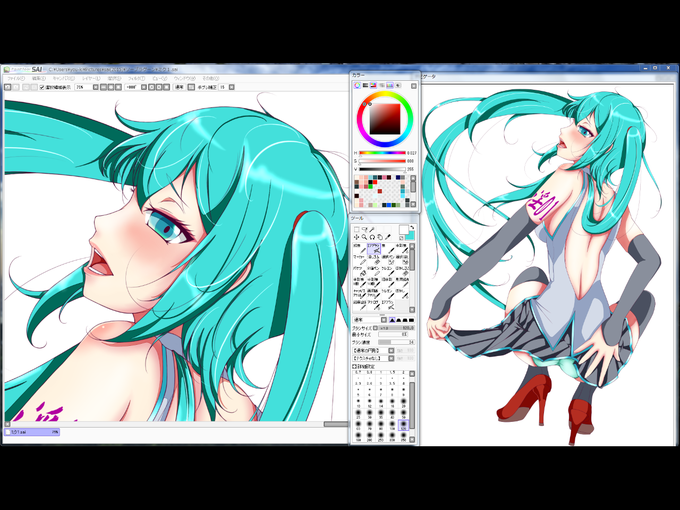The height and width of the screenshot is (510, 680).
Task: Choose the crayon brush tool
Action: coord(388,271)
